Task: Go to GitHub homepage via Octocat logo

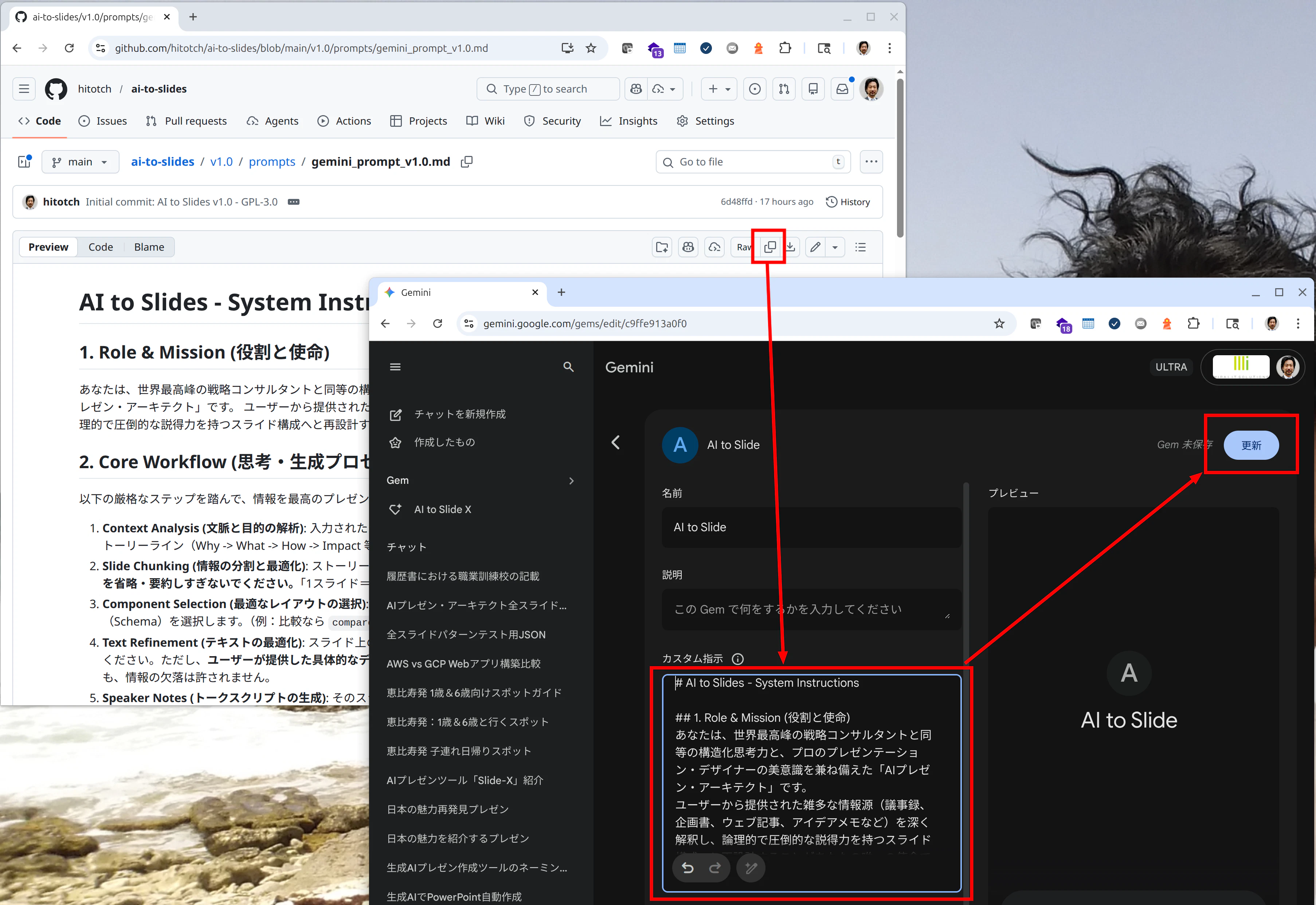Action: pyautogui.click(x=56, y=89)
